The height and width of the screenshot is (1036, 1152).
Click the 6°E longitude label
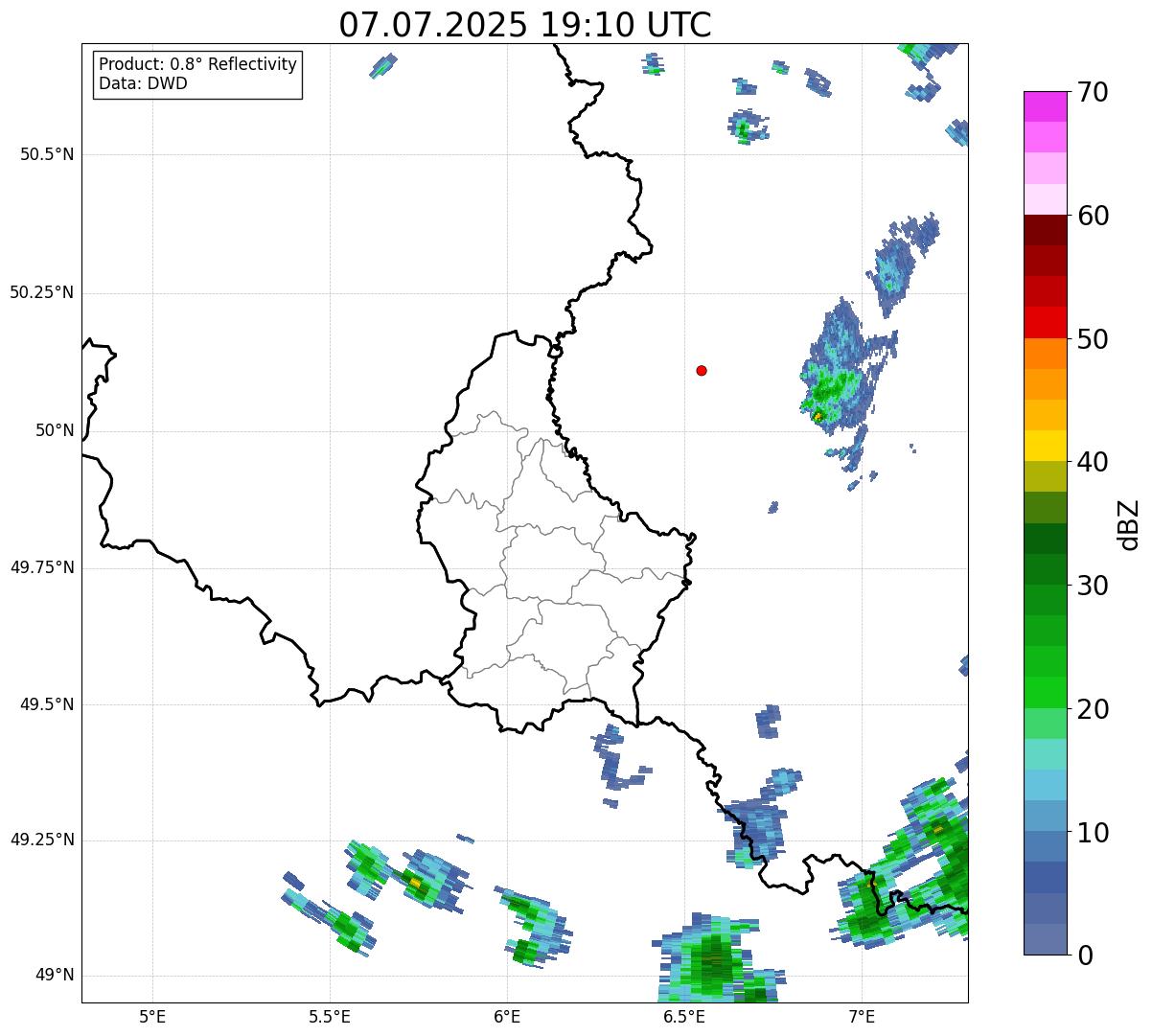pos(507,1016)
